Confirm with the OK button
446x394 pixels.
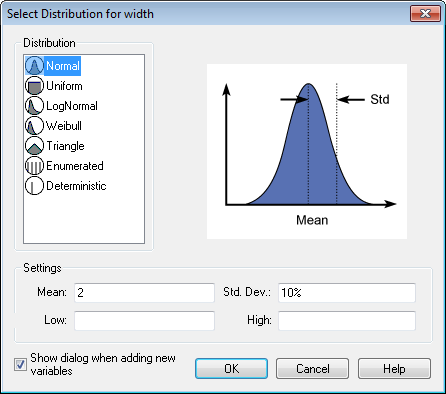pos(231,369)
